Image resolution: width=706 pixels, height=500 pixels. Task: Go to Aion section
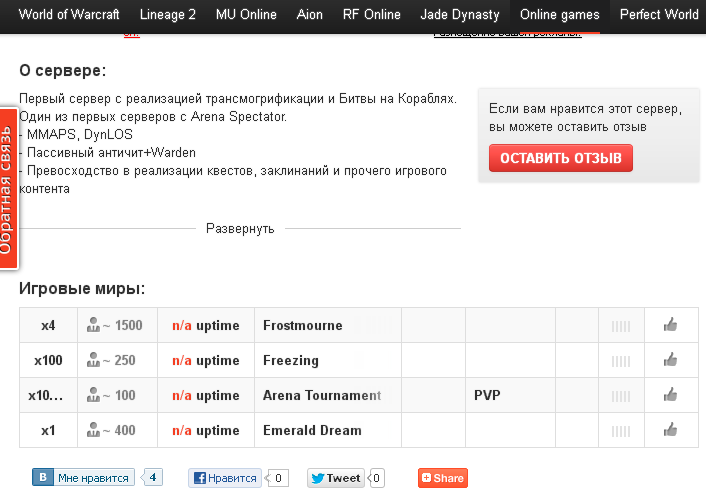309,14
